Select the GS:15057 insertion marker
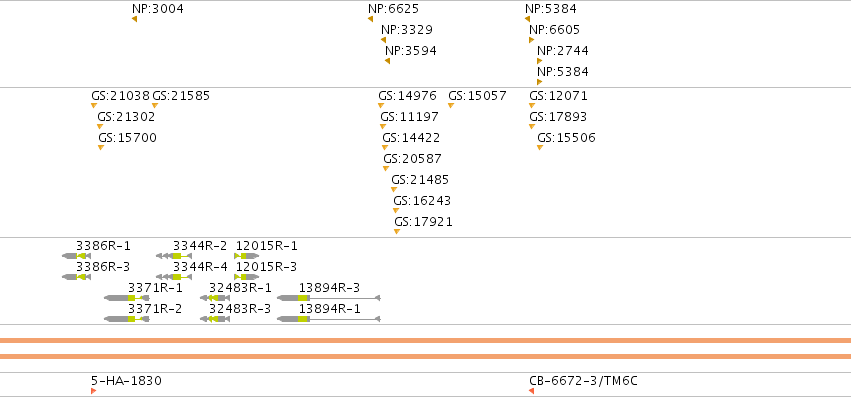The height and width of the screenshot is (397, 851). 451,105
